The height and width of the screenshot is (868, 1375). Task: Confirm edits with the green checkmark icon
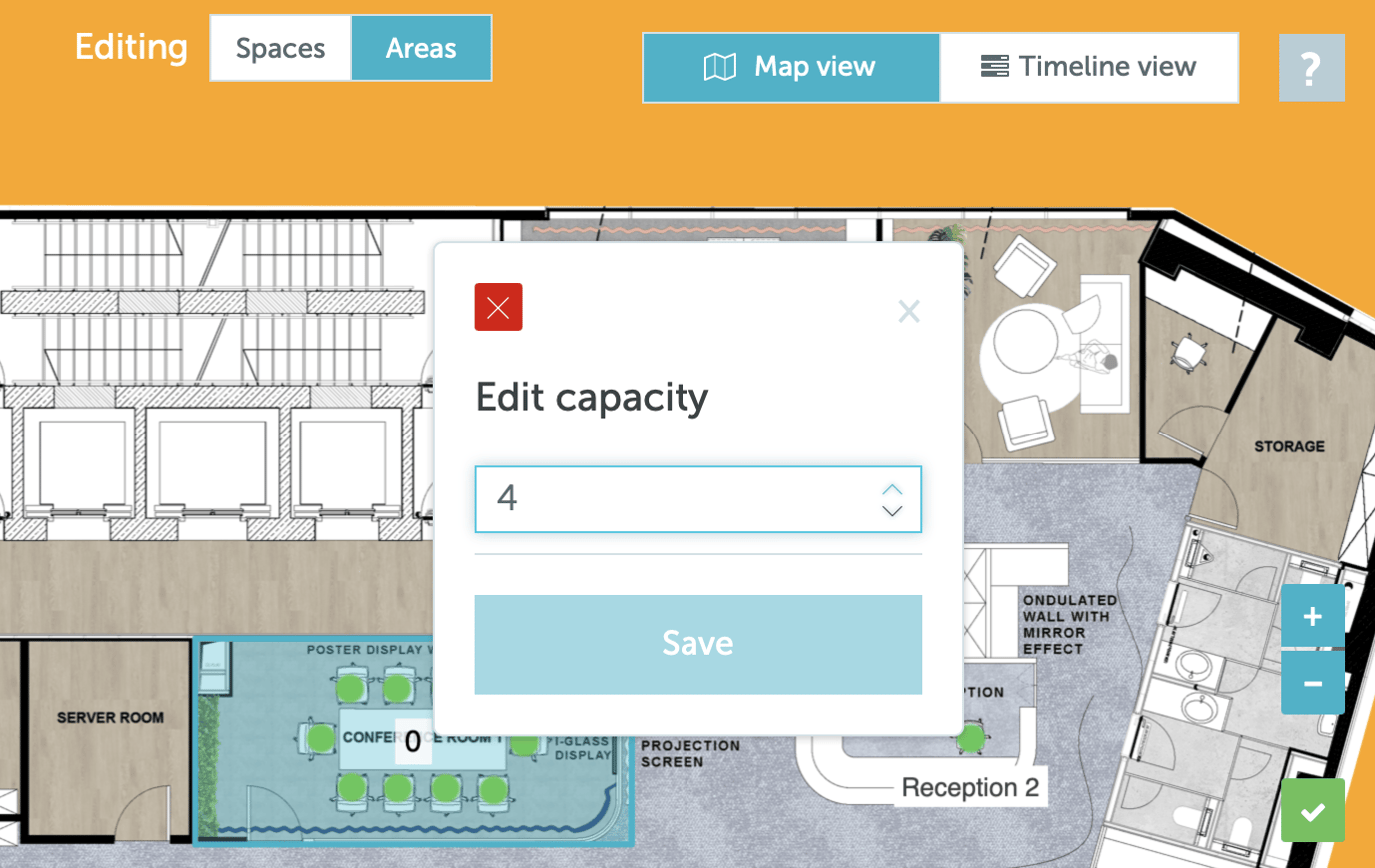pos(1312,810)
